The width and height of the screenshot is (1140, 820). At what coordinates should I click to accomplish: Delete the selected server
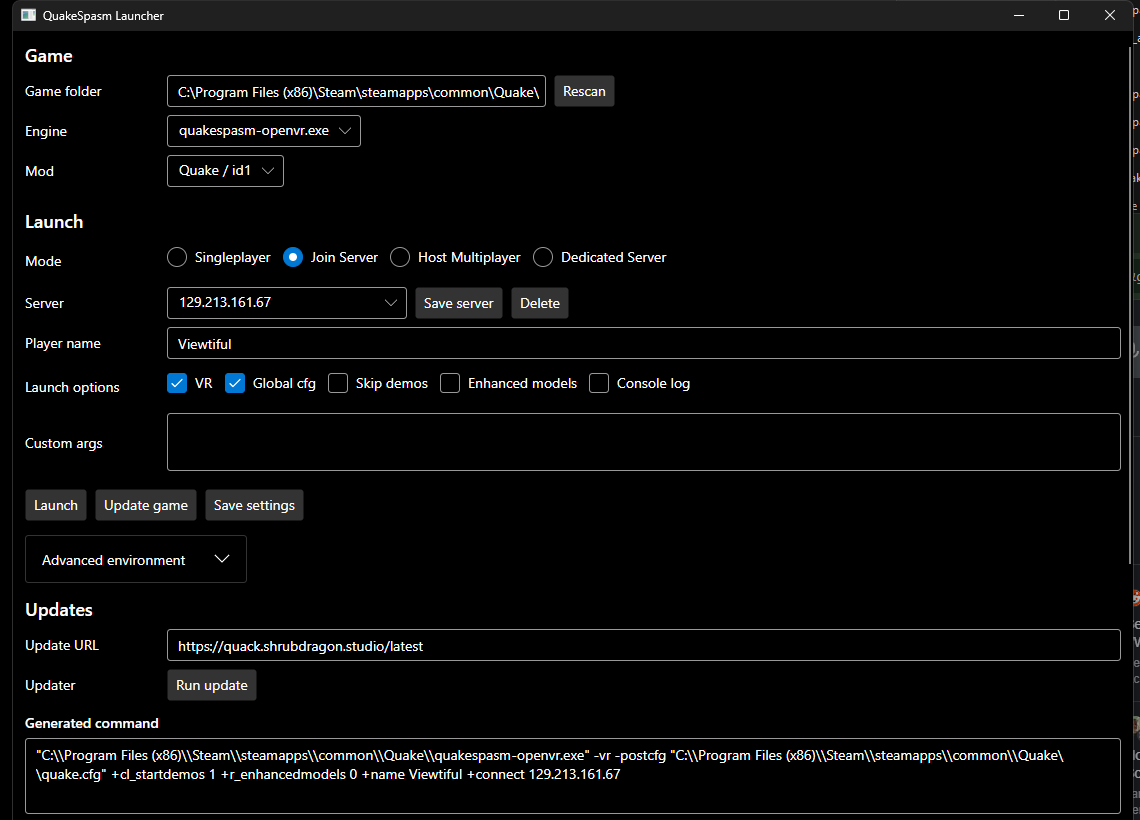[539, 303]
